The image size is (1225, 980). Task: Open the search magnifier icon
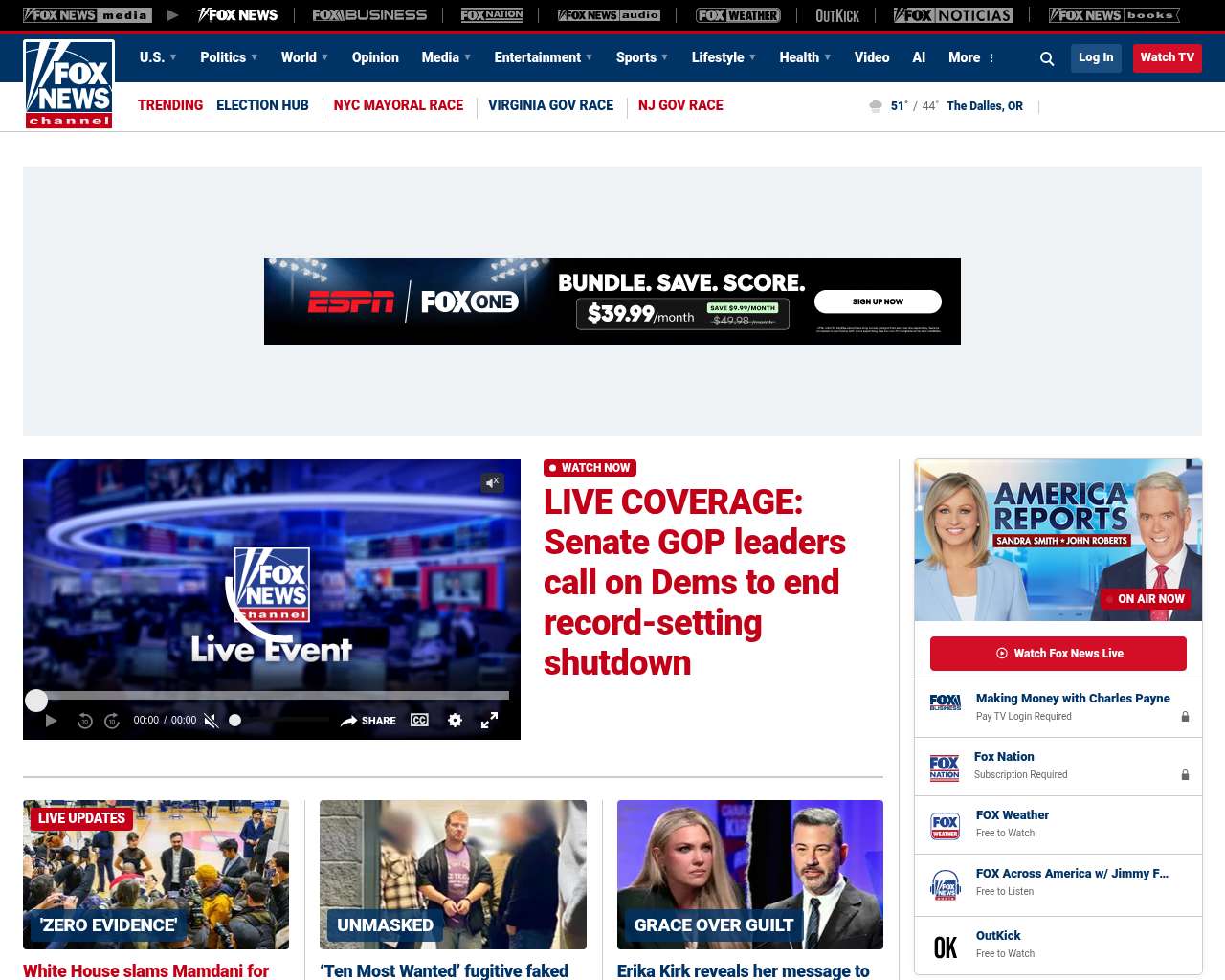tap(1047, 58)
